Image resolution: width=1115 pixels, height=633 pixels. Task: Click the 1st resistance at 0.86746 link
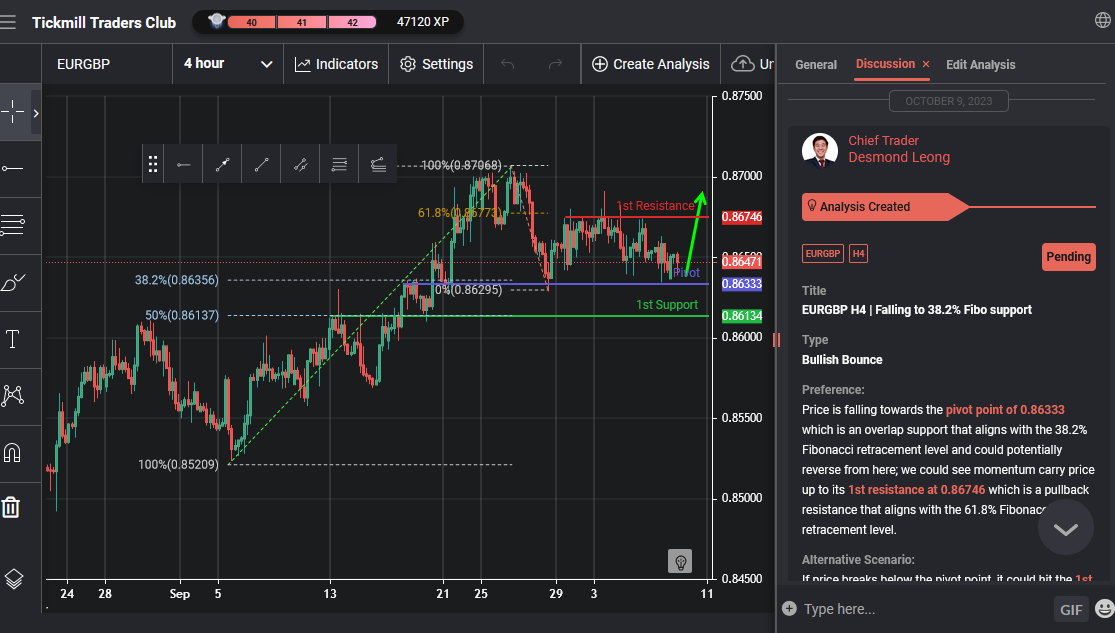(917, 490)
